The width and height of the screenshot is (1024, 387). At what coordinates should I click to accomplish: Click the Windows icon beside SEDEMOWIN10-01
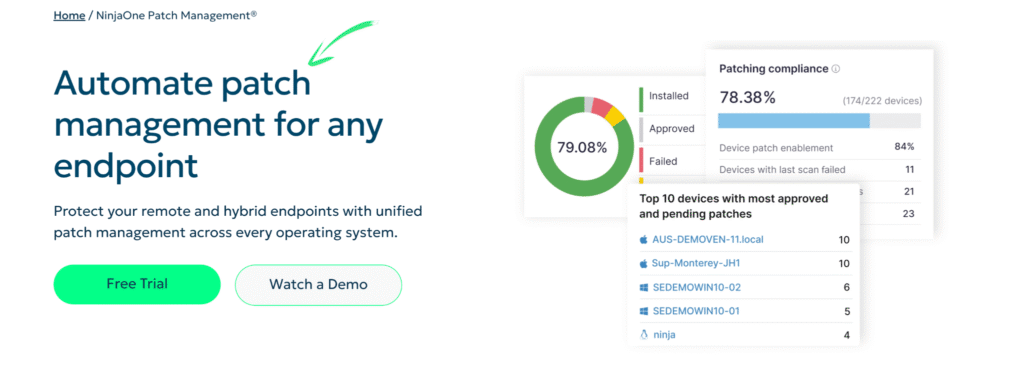643,311
